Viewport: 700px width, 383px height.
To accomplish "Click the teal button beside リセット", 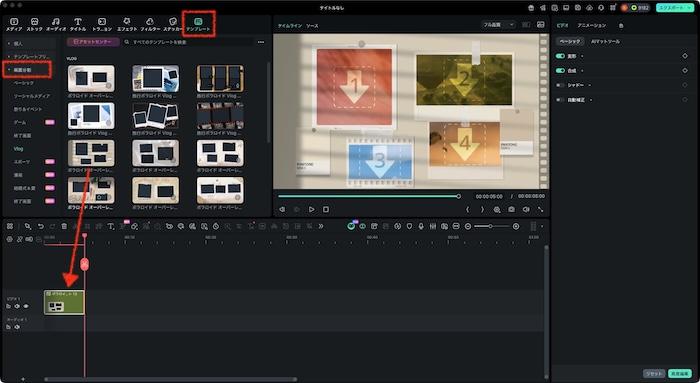I will pyautogui.click(x=679, y=374).
